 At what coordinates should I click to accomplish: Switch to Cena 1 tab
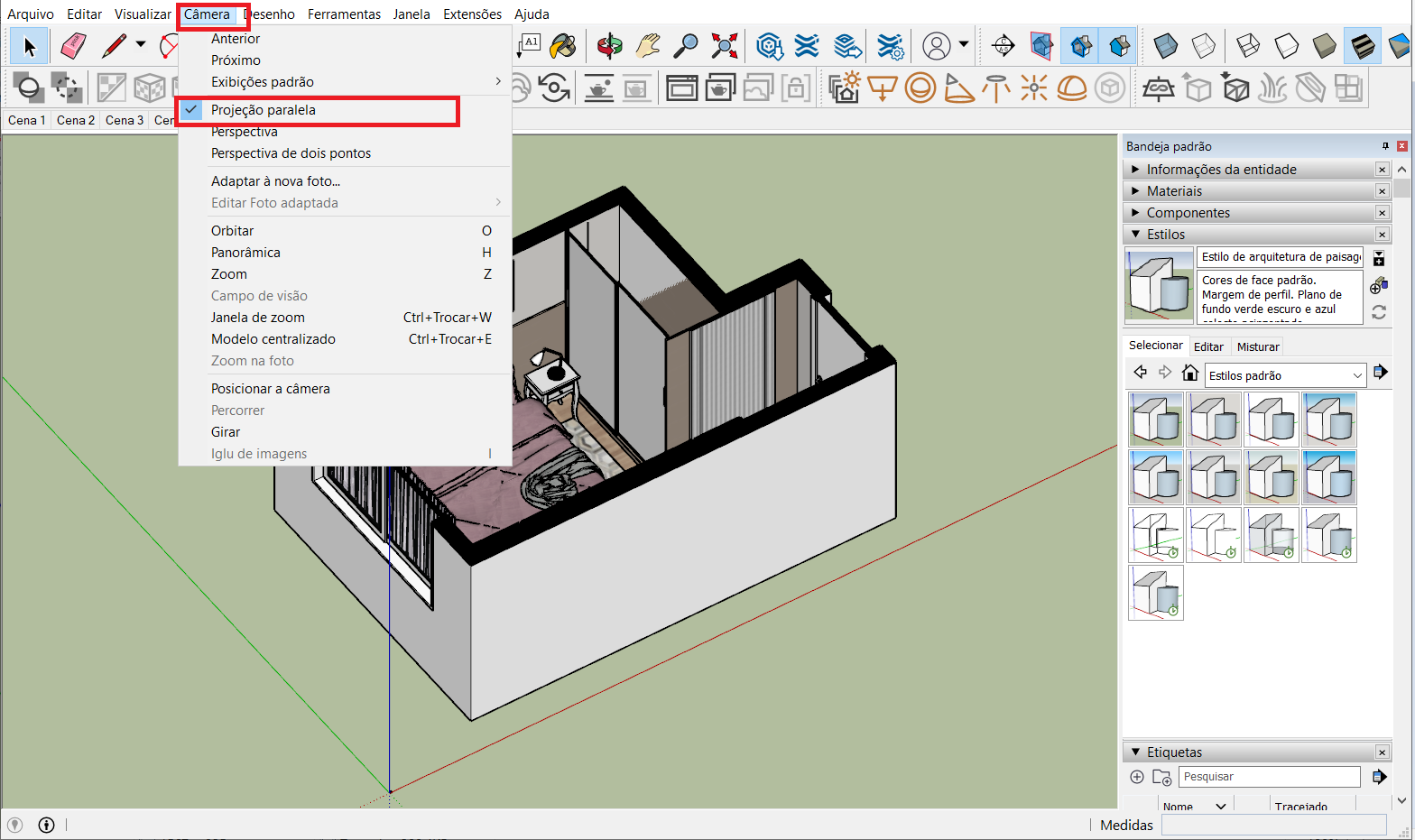coord(26,120)
